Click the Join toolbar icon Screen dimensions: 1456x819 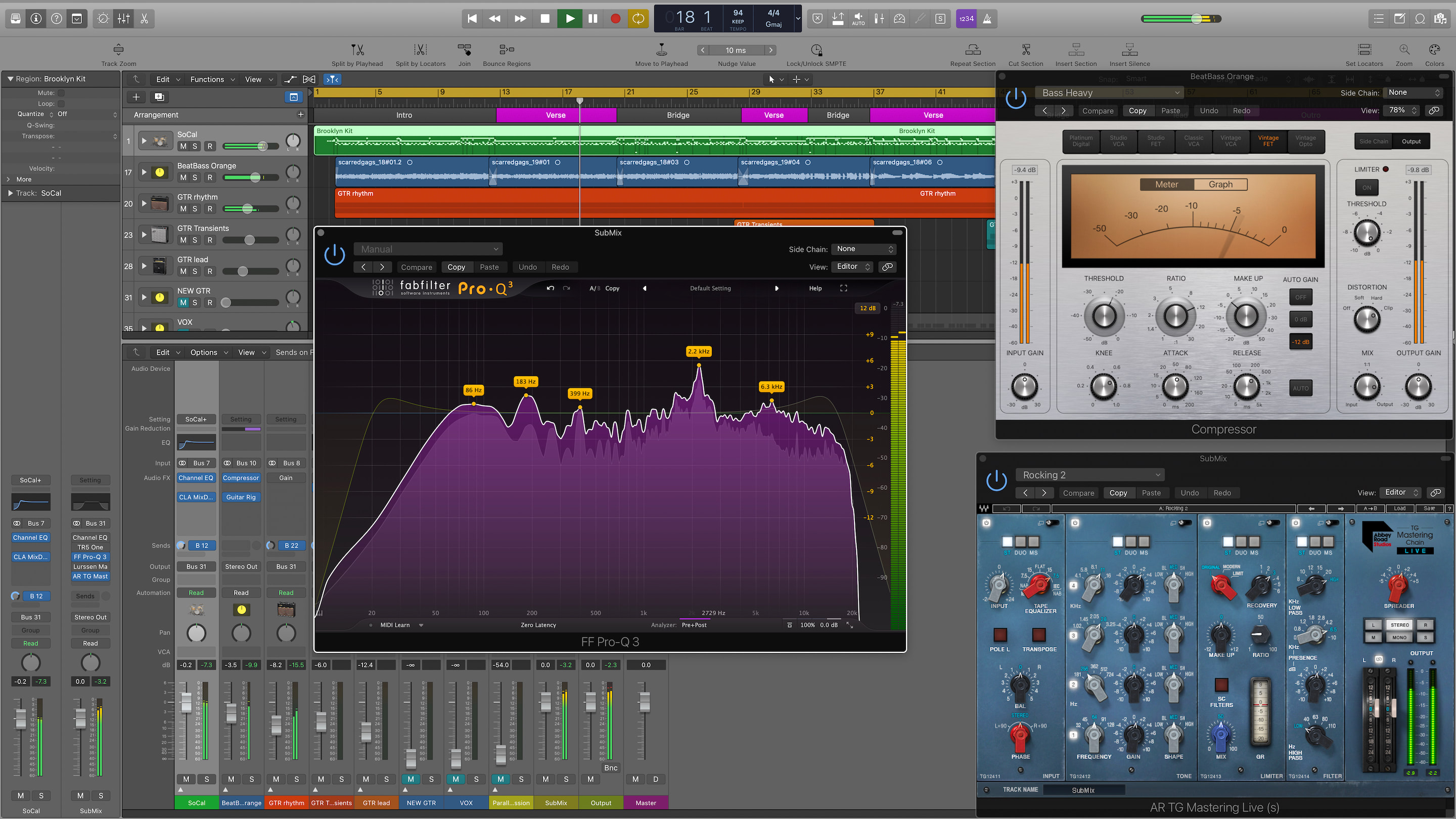[x=464, y=55]
